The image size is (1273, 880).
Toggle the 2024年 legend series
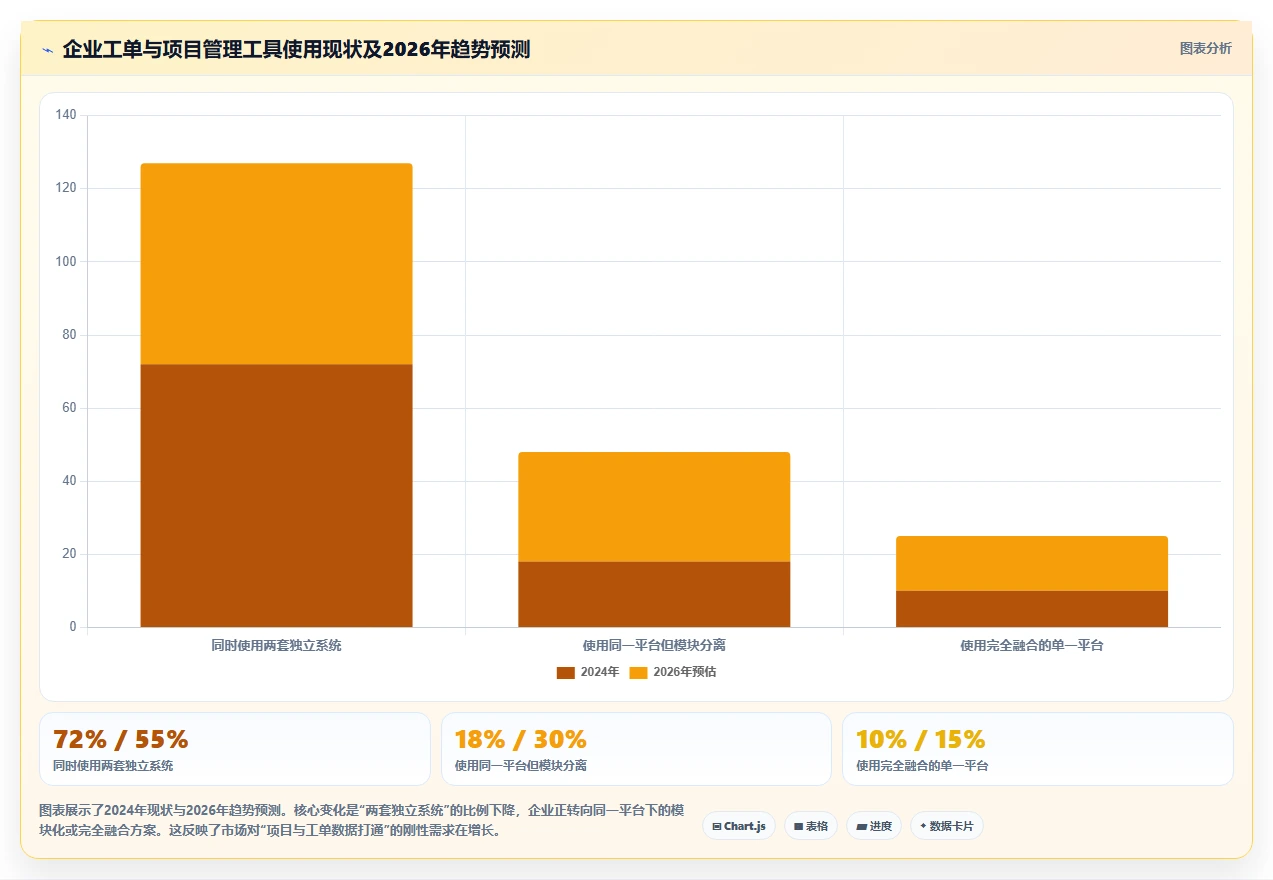[x=588, y=672]
